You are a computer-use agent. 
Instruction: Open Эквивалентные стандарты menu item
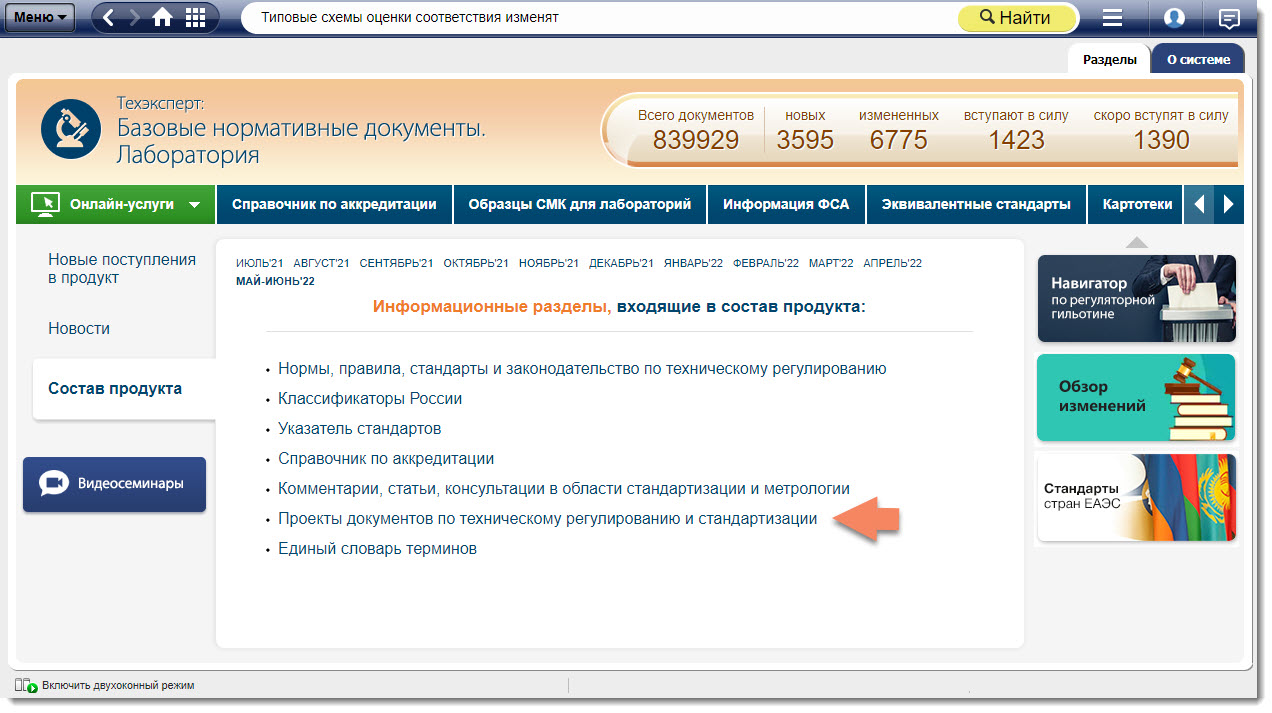tap(976, 204)
